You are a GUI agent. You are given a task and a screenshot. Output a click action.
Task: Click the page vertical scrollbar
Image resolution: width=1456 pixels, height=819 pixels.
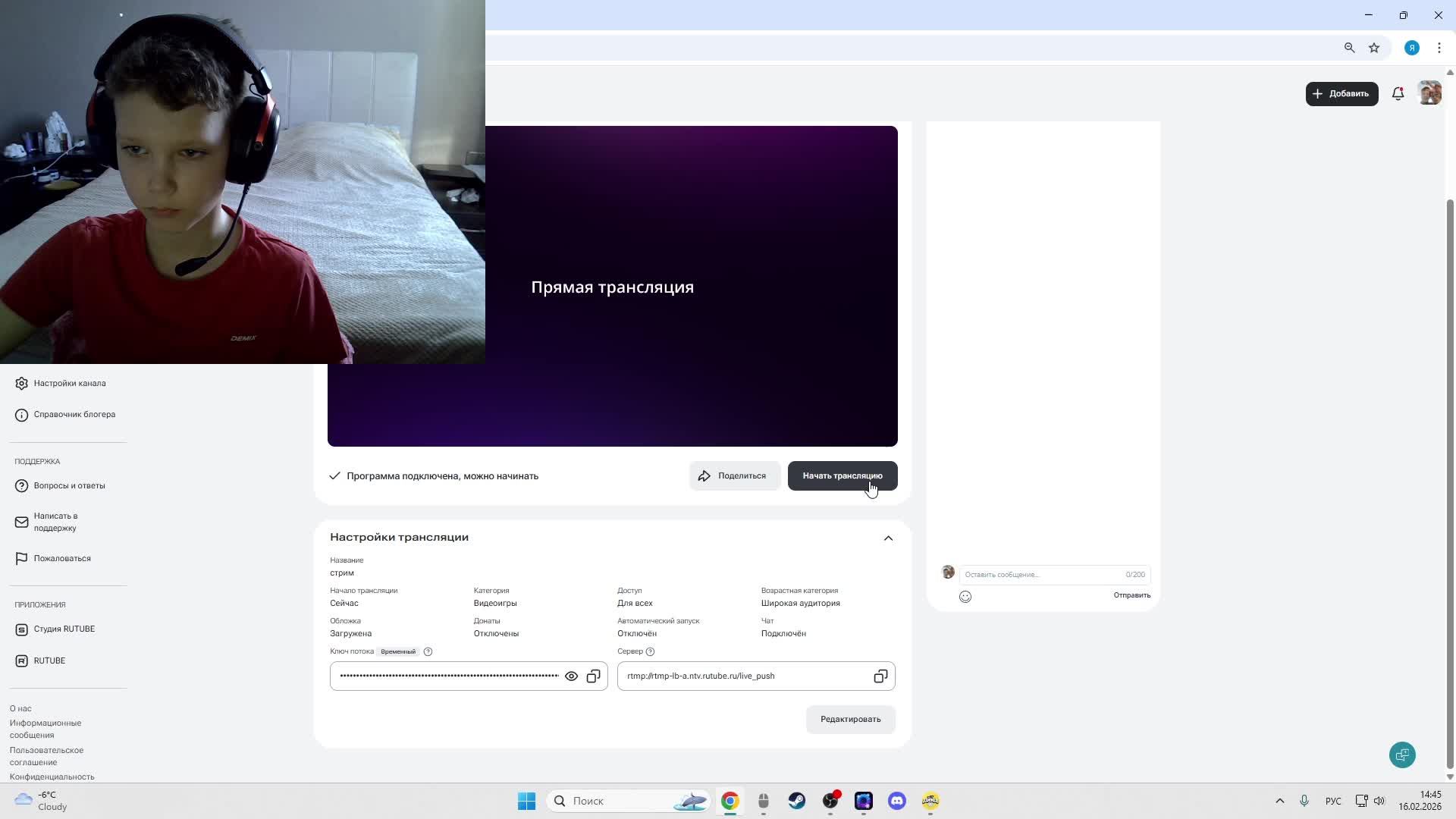click(x=1450, y=485)
